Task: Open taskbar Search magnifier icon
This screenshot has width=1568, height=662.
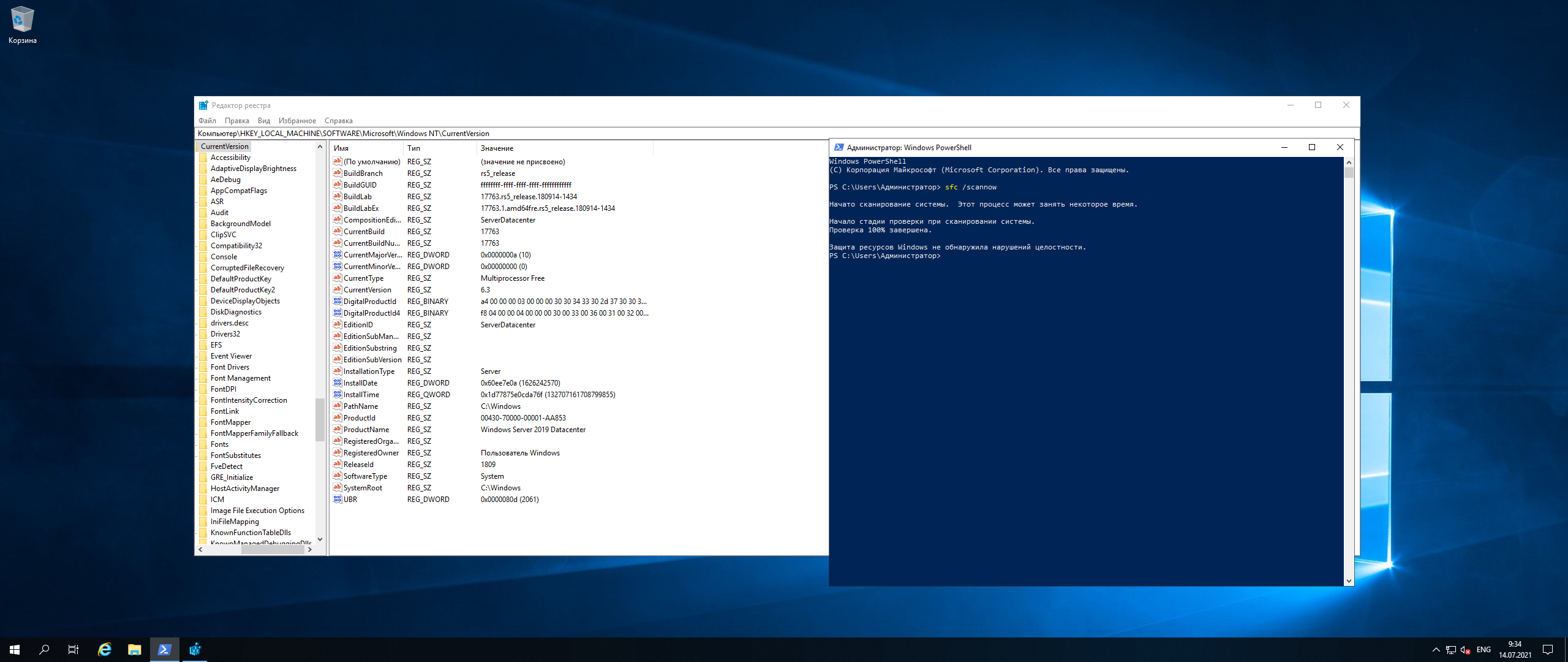Action: [x=44, y=650]
